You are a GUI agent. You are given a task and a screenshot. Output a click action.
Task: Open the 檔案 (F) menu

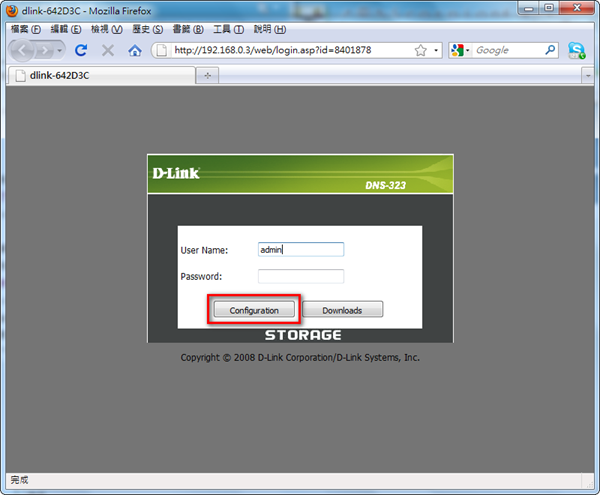click(x=26, y=29)
